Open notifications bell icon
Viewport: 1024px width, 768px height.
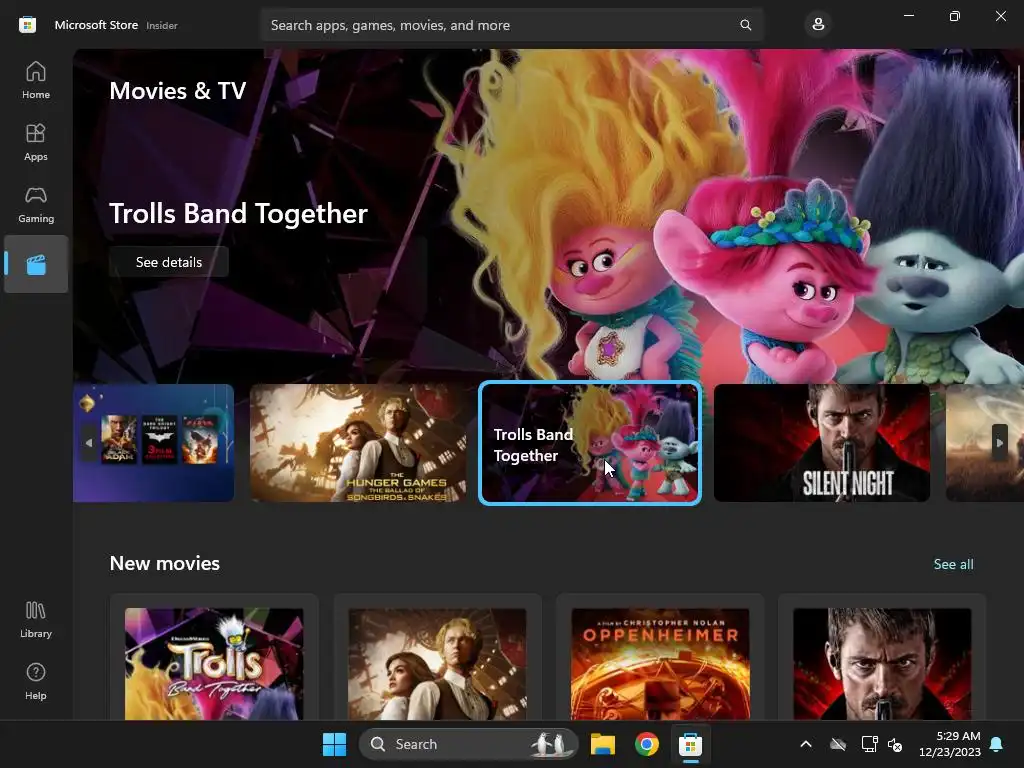tap(997, 744)
